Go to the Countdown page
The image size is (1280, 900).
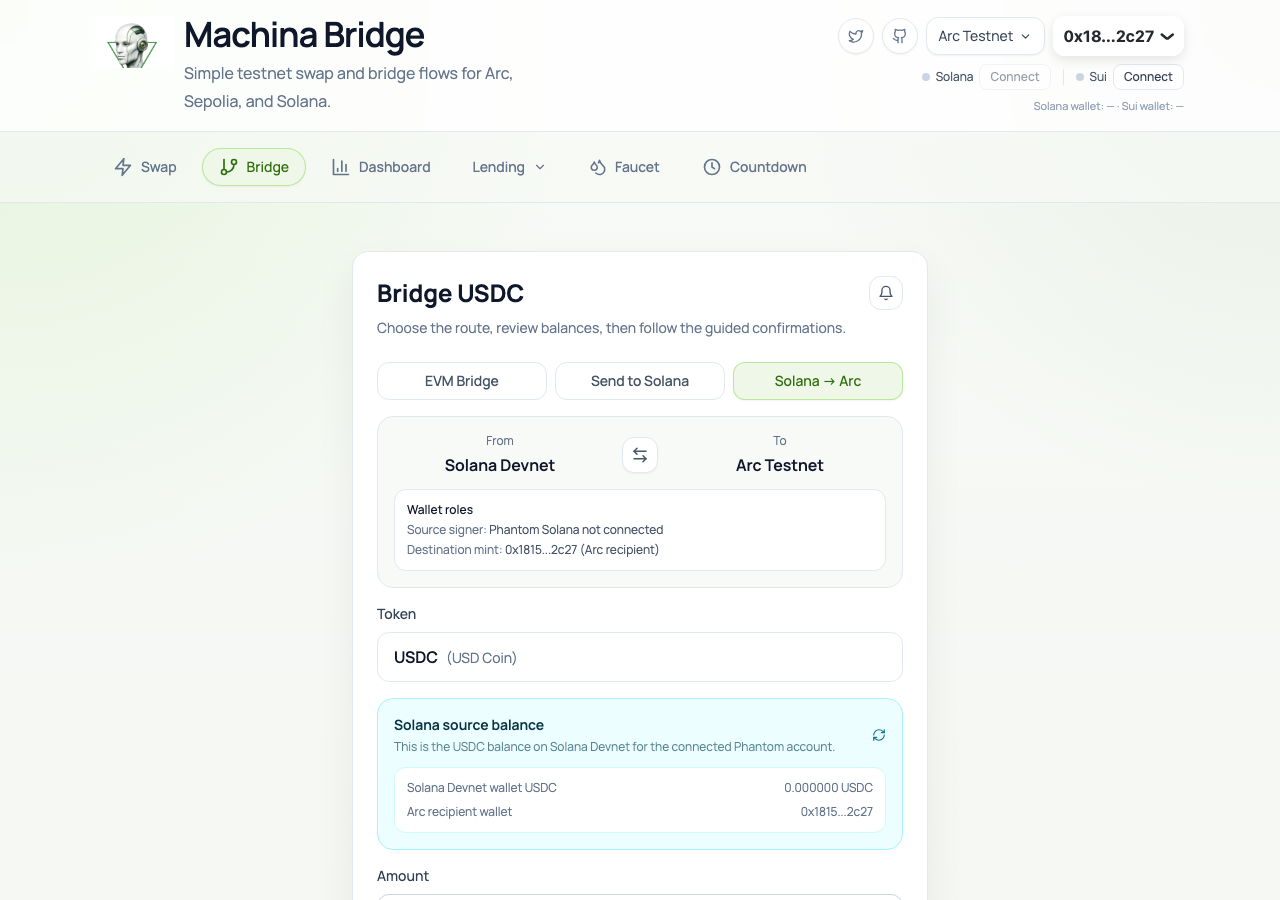(755, 167)
